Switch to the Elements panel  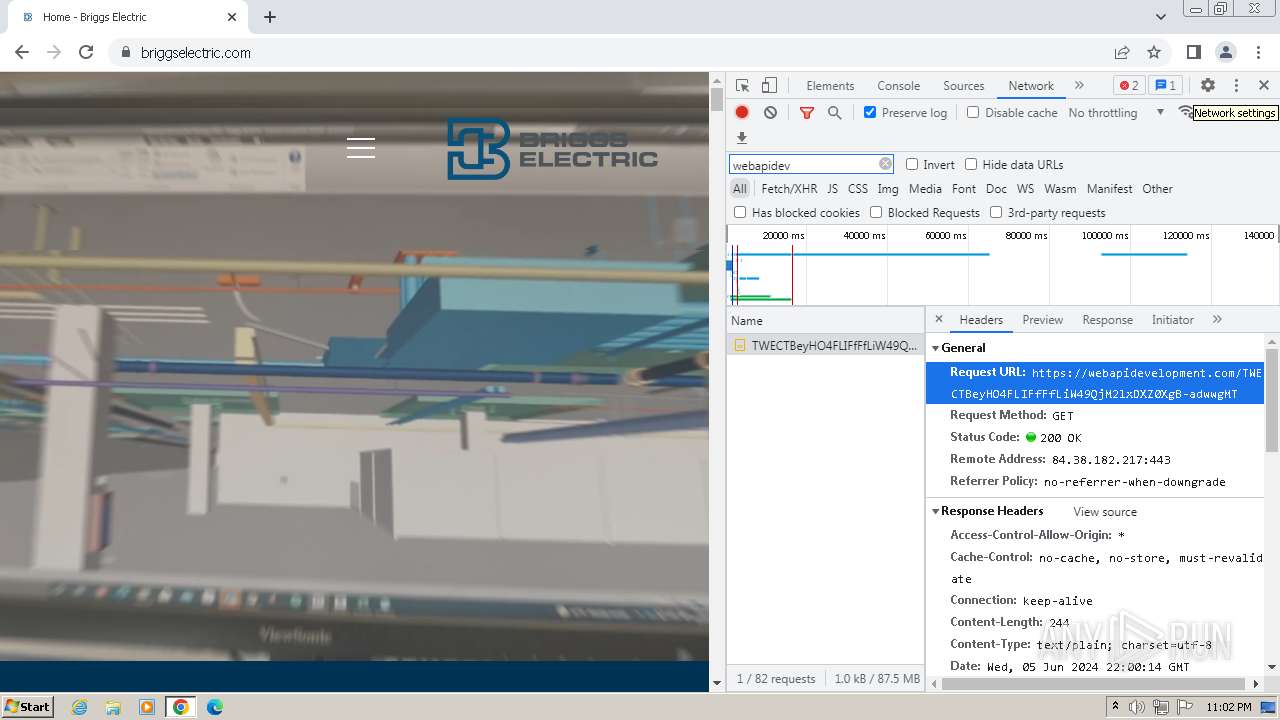point(830,86)
